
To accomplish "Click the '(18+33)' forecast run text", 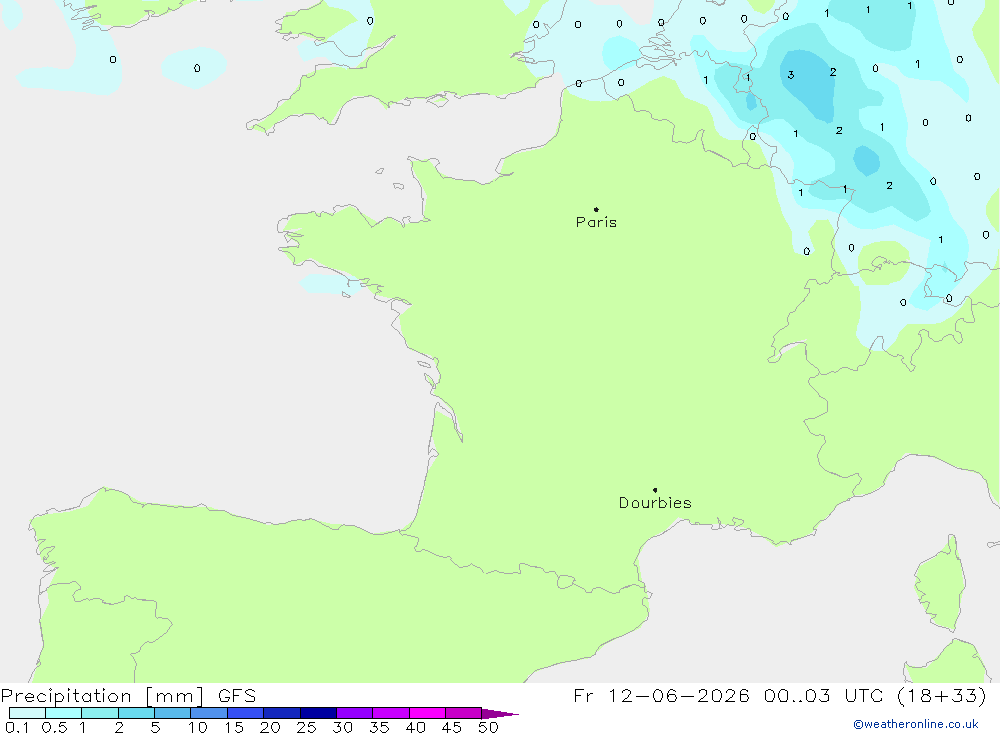I will click(941, 696).
